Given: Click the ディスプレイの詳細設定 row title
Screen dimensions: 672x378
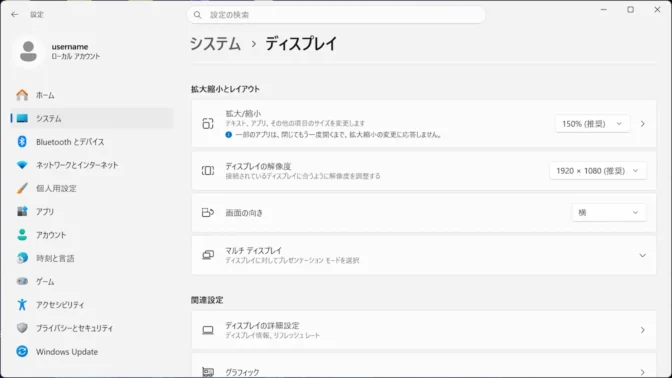Looking at the screenshot, I should coord(262,326).
